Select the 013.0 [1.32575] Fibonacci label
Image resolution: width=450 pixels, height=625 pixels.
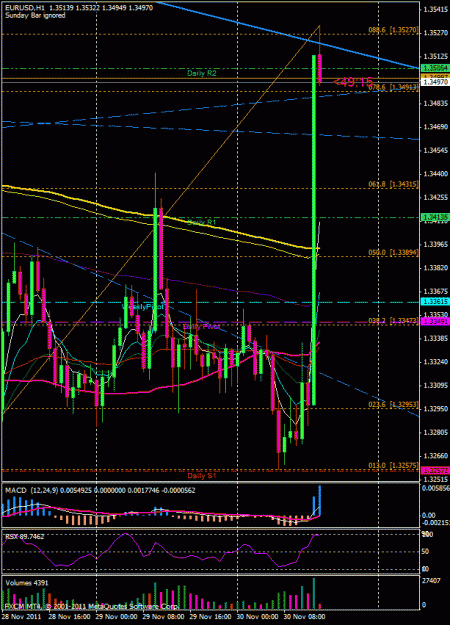393,466
